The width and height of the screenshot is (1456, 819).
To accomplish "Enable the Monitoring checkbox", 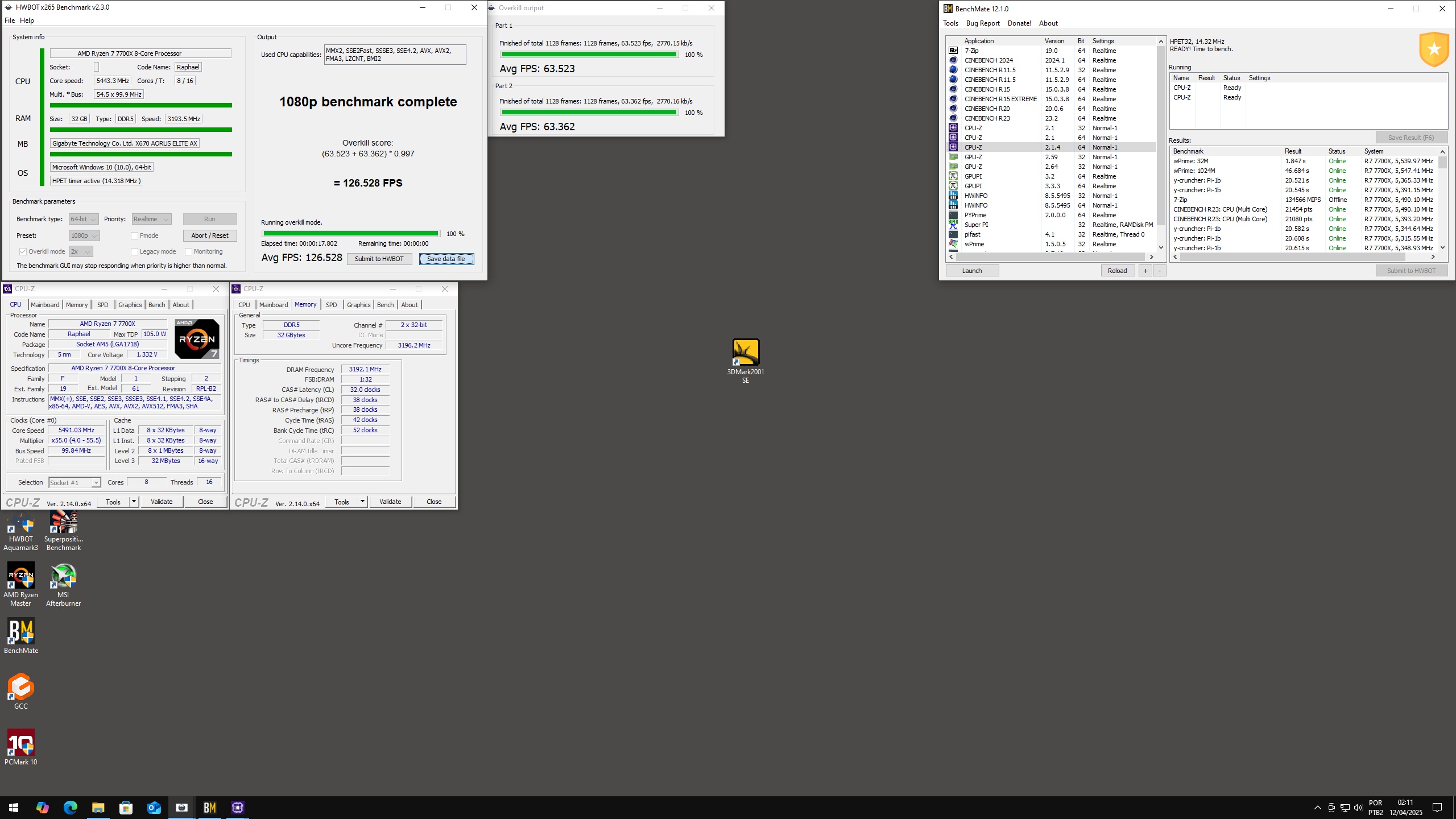I will point(188,251).
